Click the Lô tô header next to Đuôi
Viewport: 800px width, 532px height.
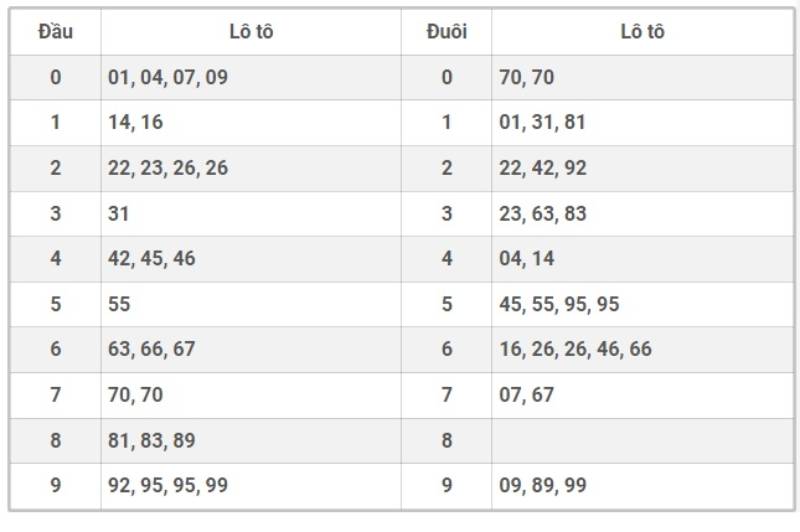click(642, 31)
